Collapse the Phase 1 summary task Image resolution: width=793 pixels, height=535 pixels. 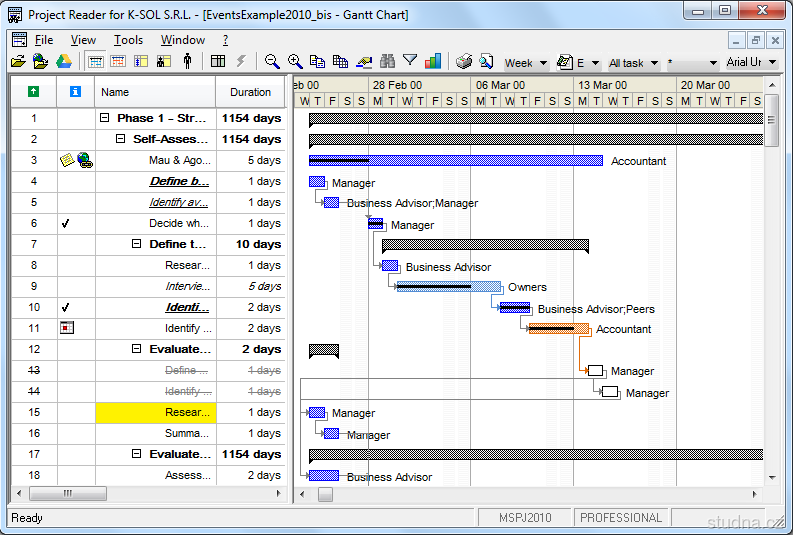pos(105,118)
